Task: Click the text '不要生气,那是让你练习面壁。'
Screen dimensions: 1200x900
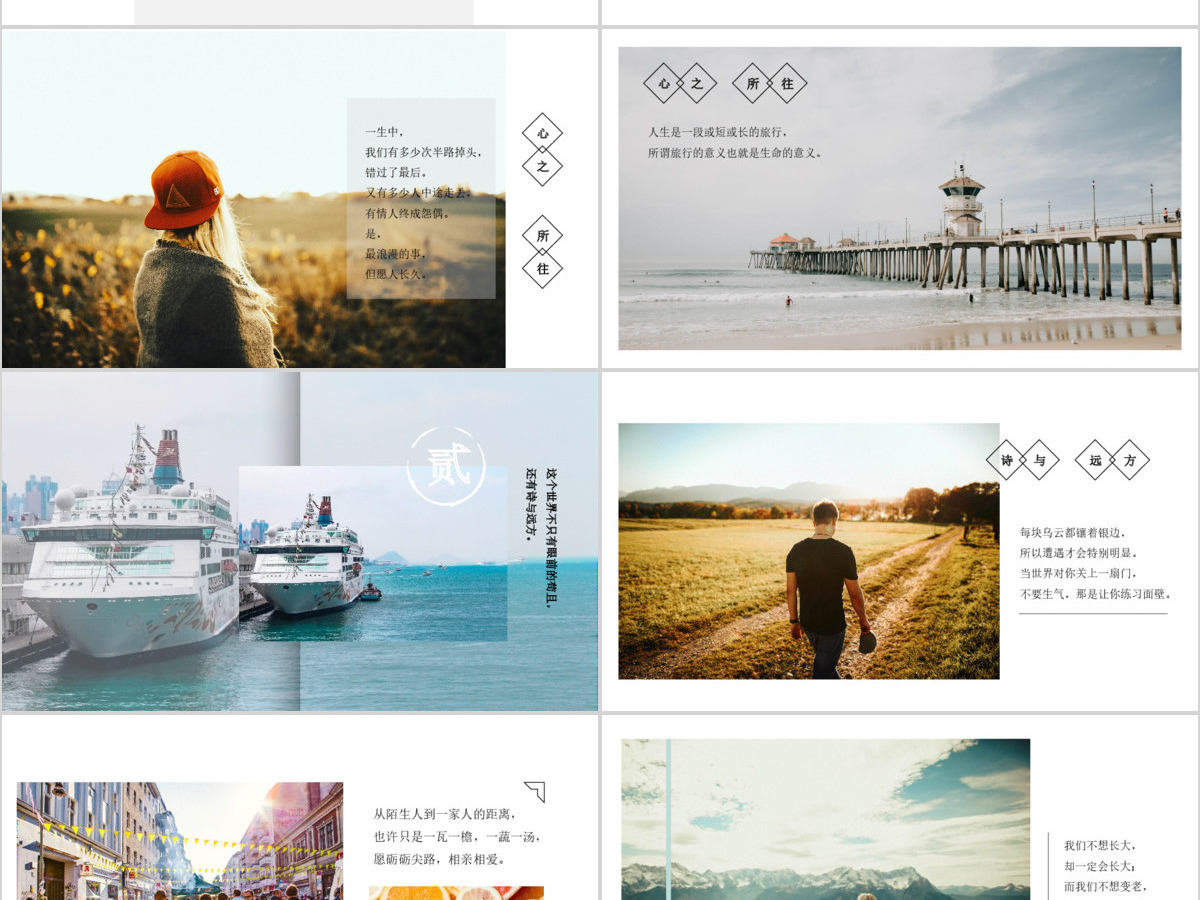Action: click(x=1095, y=593)
